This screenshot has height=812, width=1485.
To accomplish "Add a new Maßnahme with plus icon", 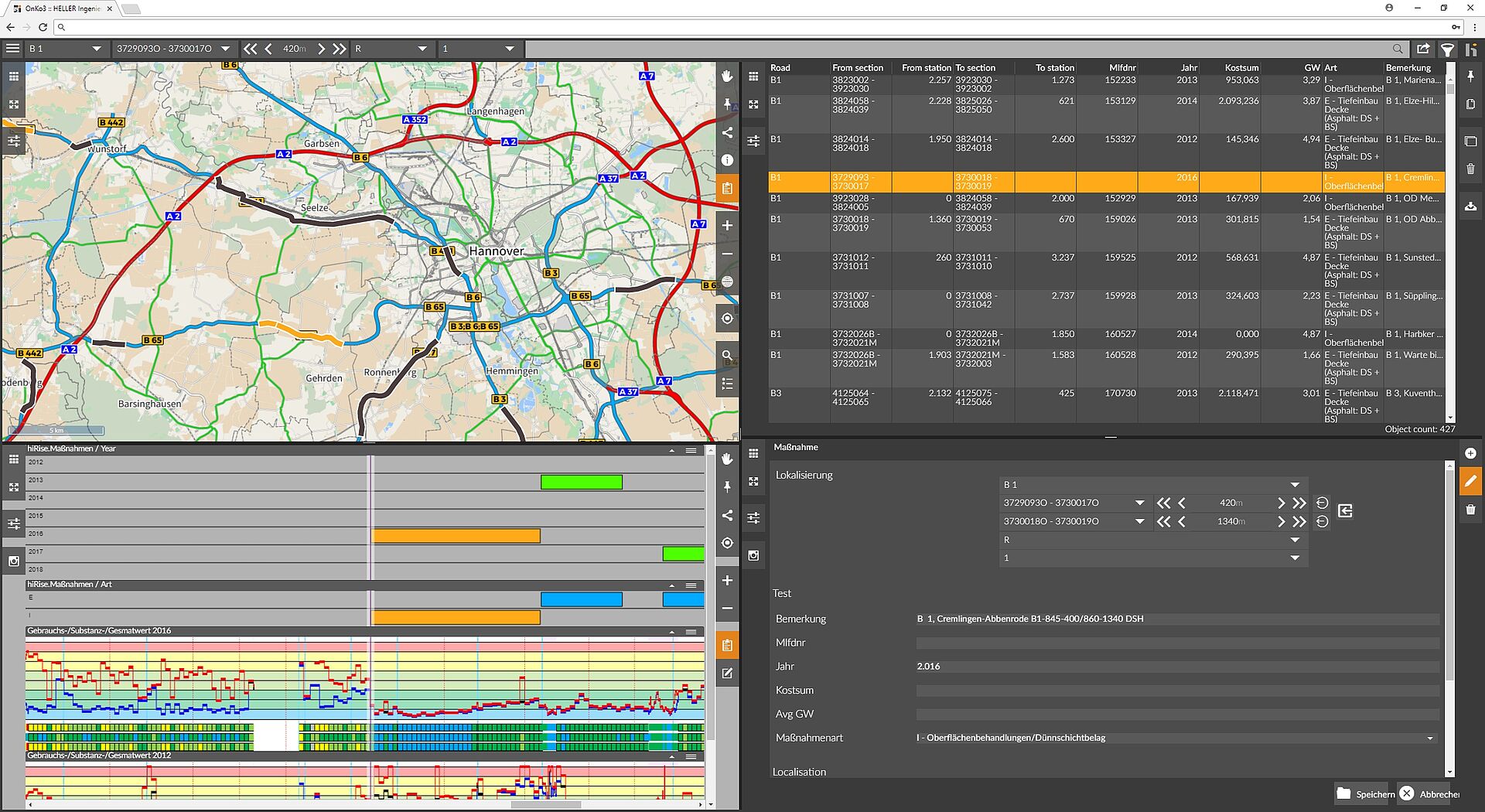I will (x=1470, y=453).
